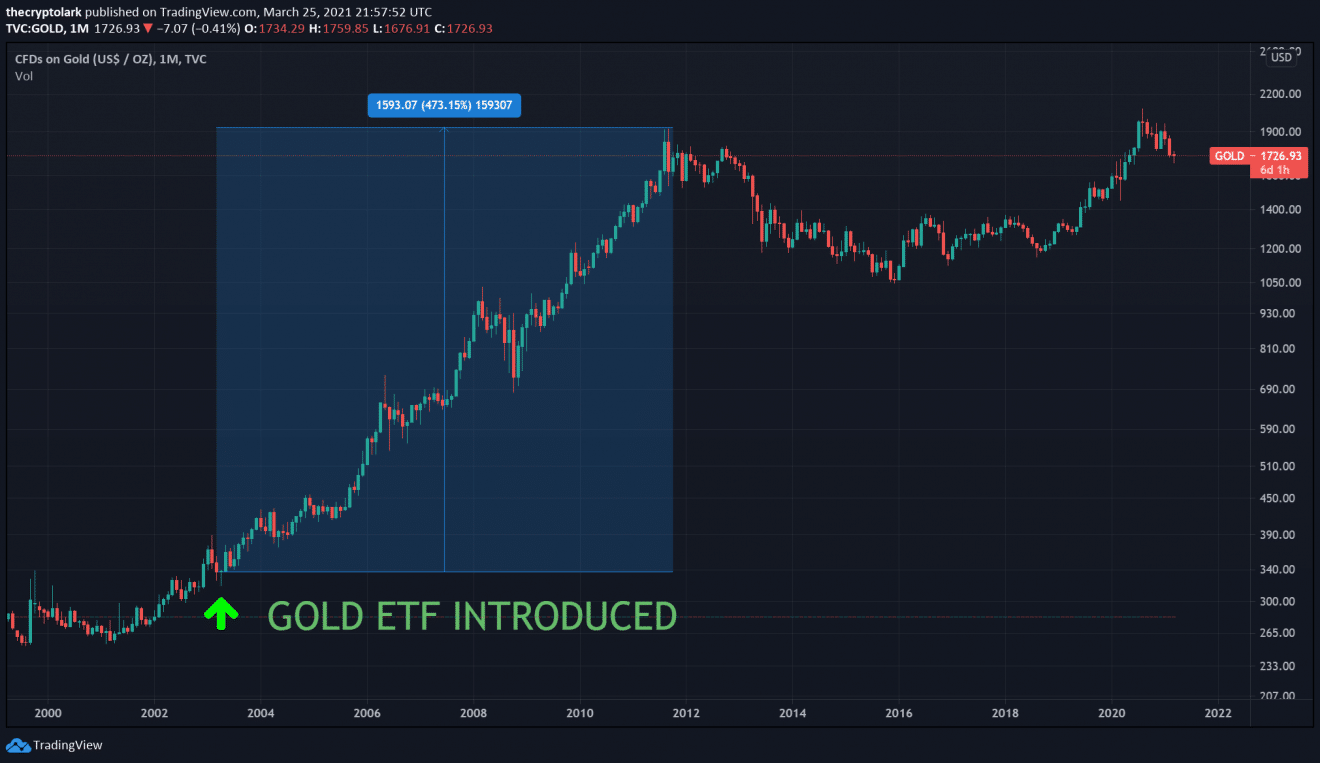The width and height of the screenshot is (1320, 763).
Task: Select the blue 1593.07 (473.15%) measurement label
Action: tap(444, 105)
